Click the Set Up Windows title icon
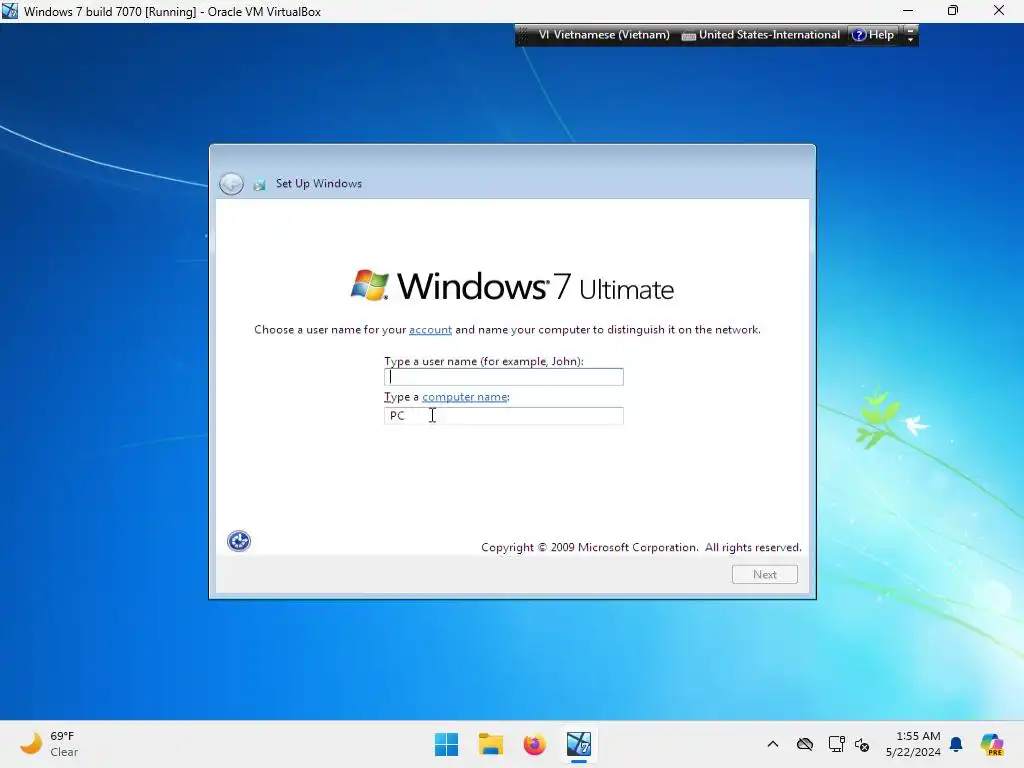 coord(260,184)
